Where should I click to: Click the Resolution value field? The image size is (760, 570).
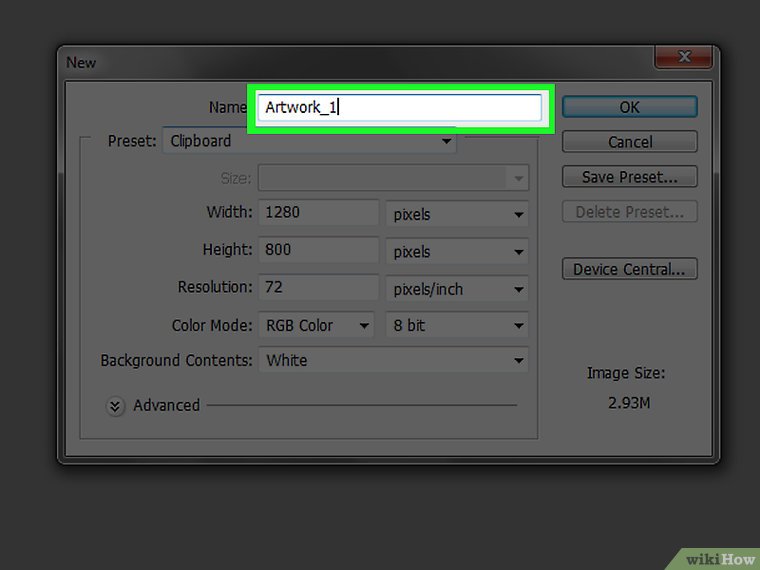pos(318,288)
